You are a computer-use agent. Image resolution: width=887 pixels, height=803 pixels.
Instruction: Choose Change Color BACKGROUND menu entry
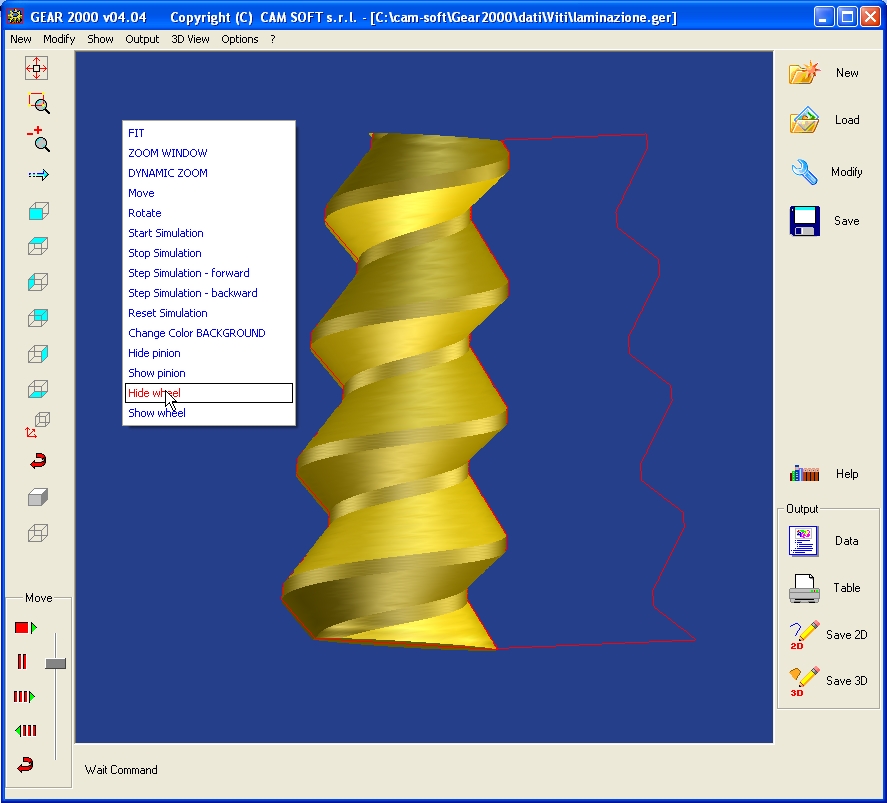tap(209, 333)
